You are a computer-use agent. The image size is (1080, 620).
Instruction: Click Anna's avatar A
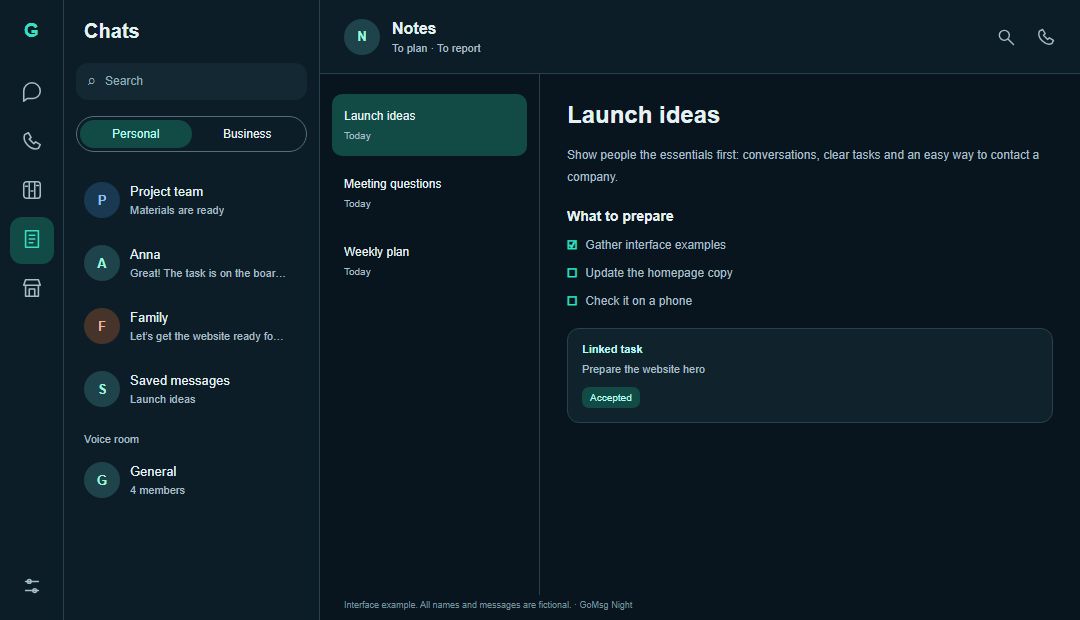[x=102, y=263]
